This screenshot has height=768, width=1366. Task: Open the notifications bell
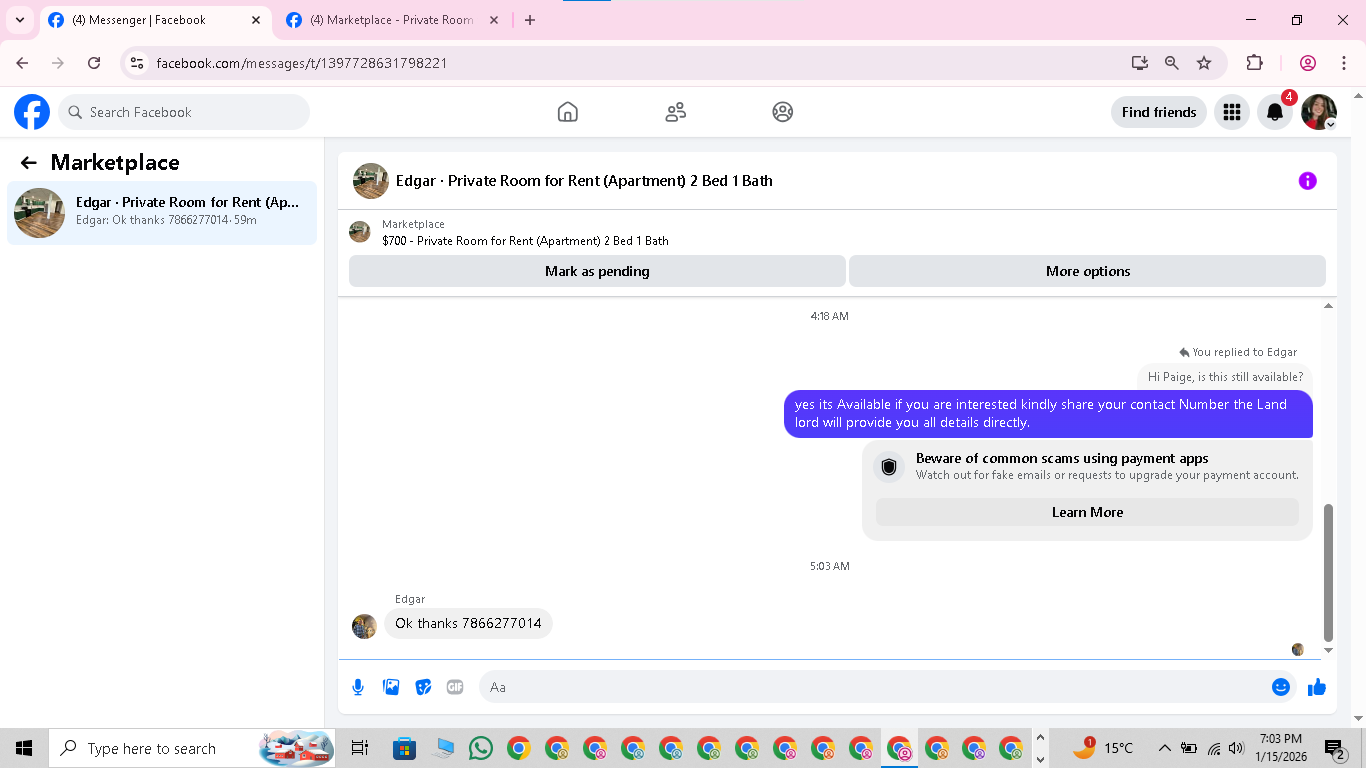1275,112
